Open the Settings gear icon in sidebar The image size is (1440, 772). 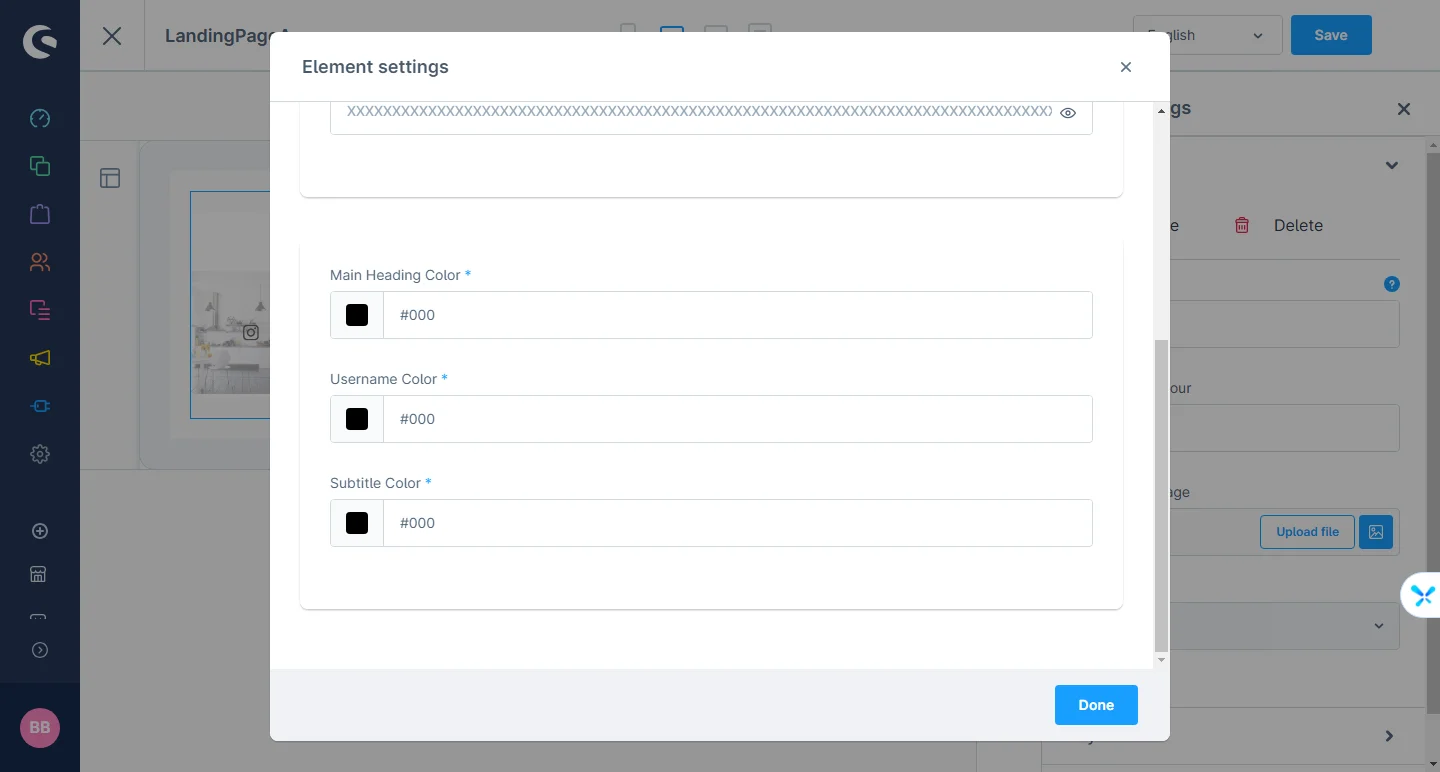[x=40, y=454]
